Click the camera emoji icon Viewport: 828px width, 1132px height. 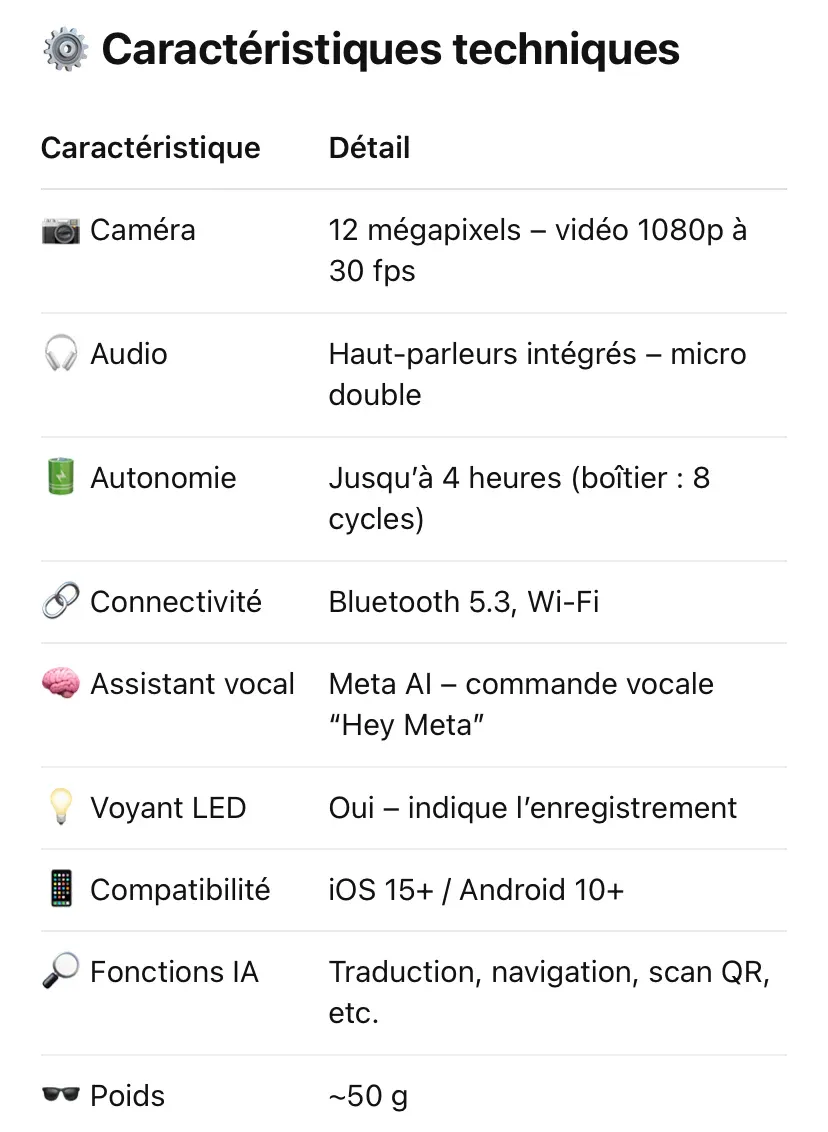tap(61, 231)
